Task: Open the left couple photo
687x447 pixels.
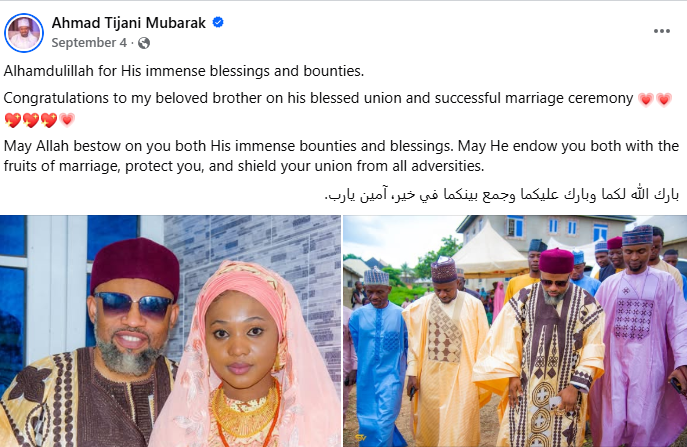Action: pyautogui.click(x=170, y=330)
